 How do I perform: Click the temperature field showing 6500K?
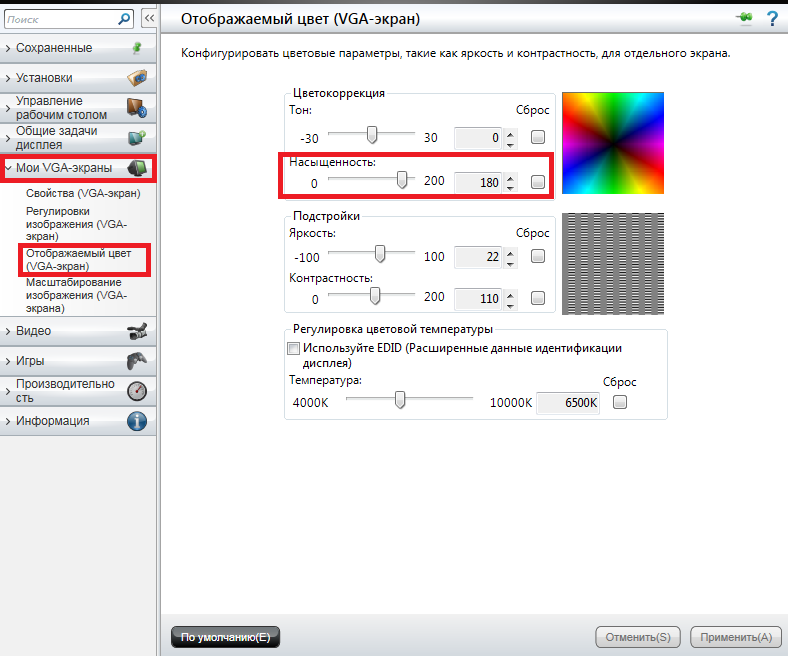[568, 403]
